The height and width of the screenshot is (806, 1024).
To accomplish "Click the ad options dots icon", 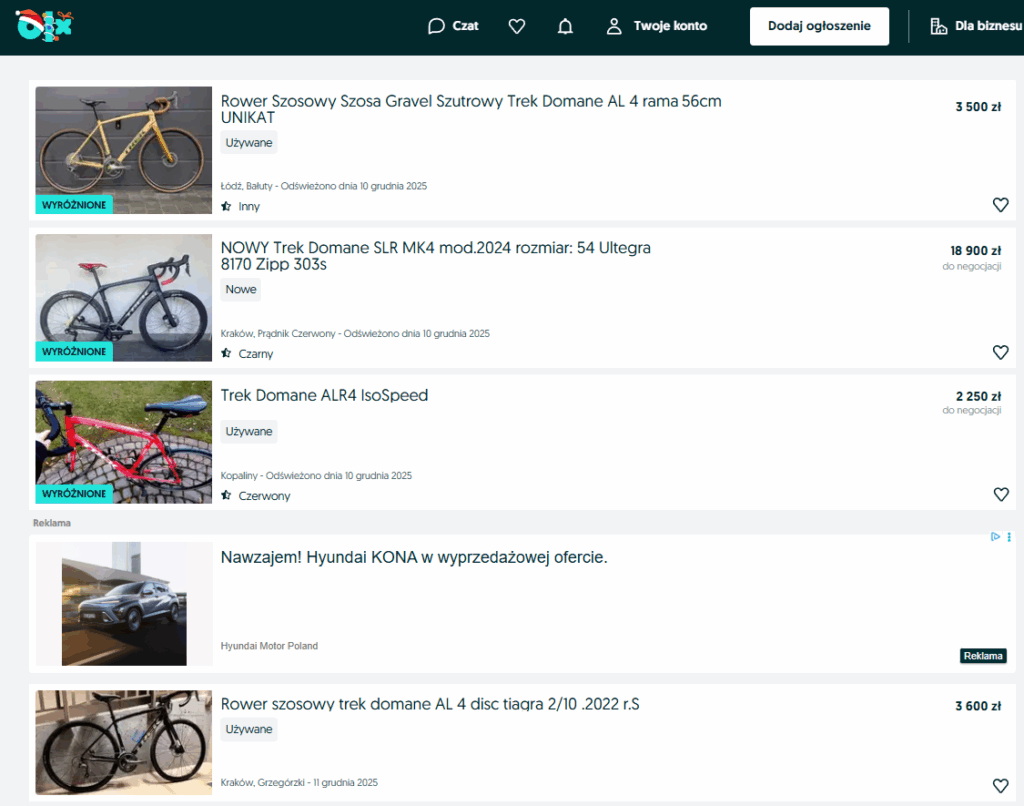I will pyautogui.click(x=1009, y=537).
